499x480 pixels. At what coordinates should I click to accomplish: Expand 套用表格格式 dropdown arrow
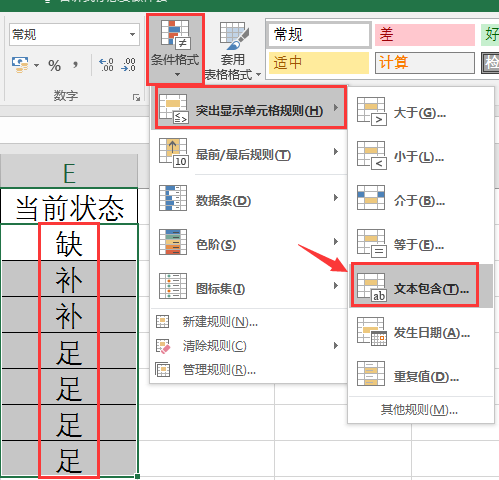coord(258,75)
